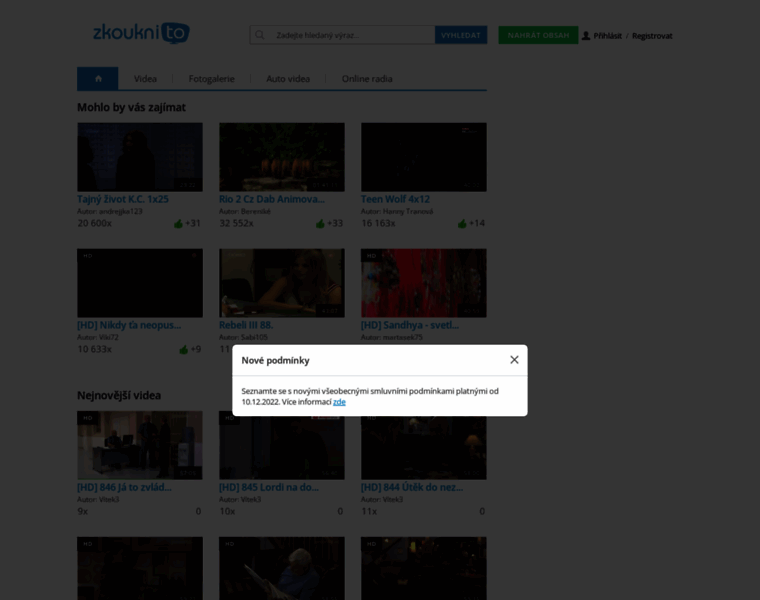Click thumbs-up icon next to +14
Image resolution: width=760 pixels, height=600 pixels.
(x=462, y=223)
